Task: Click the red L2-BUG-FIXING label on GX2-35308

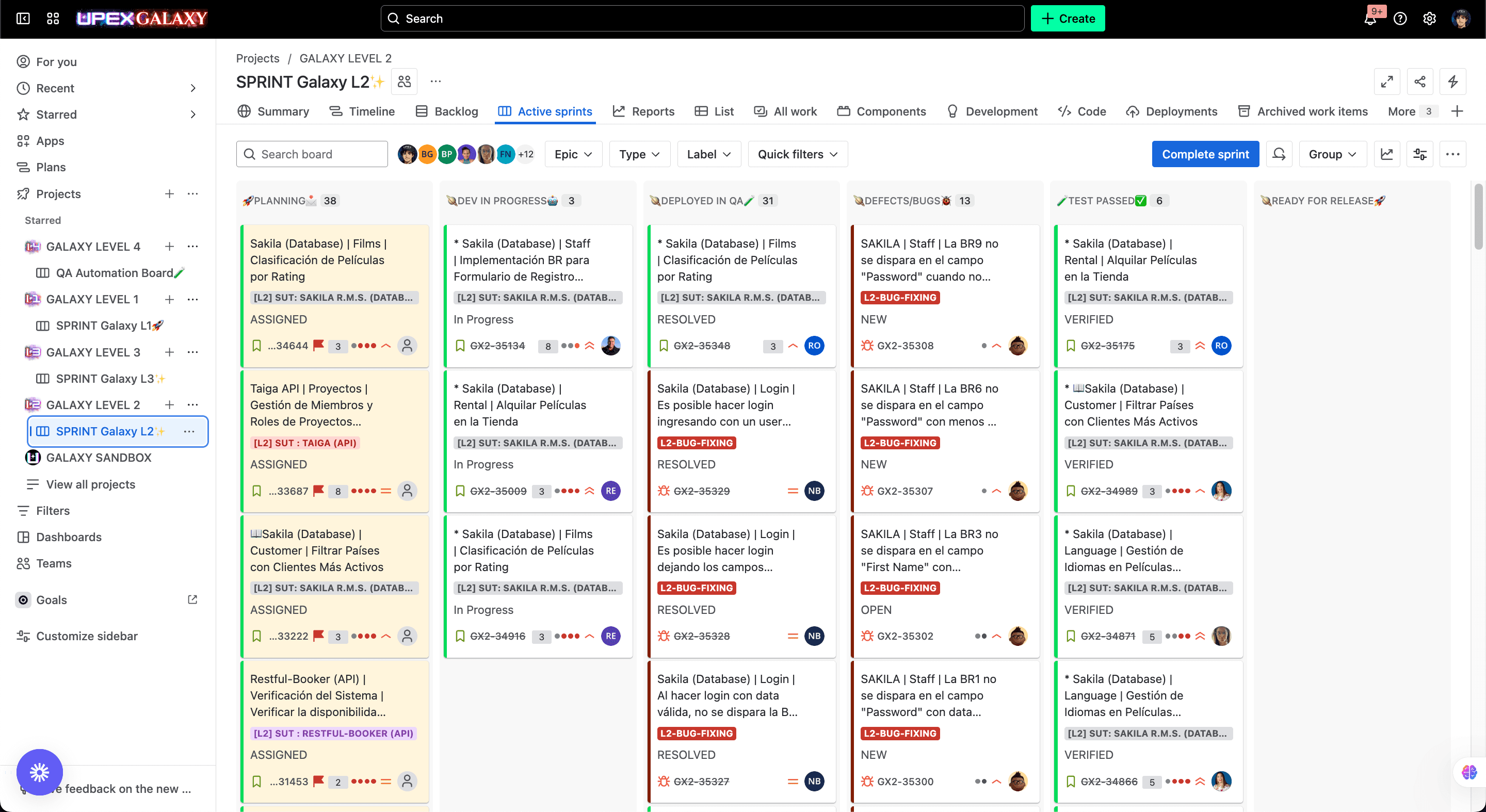Action: [900, 298]
